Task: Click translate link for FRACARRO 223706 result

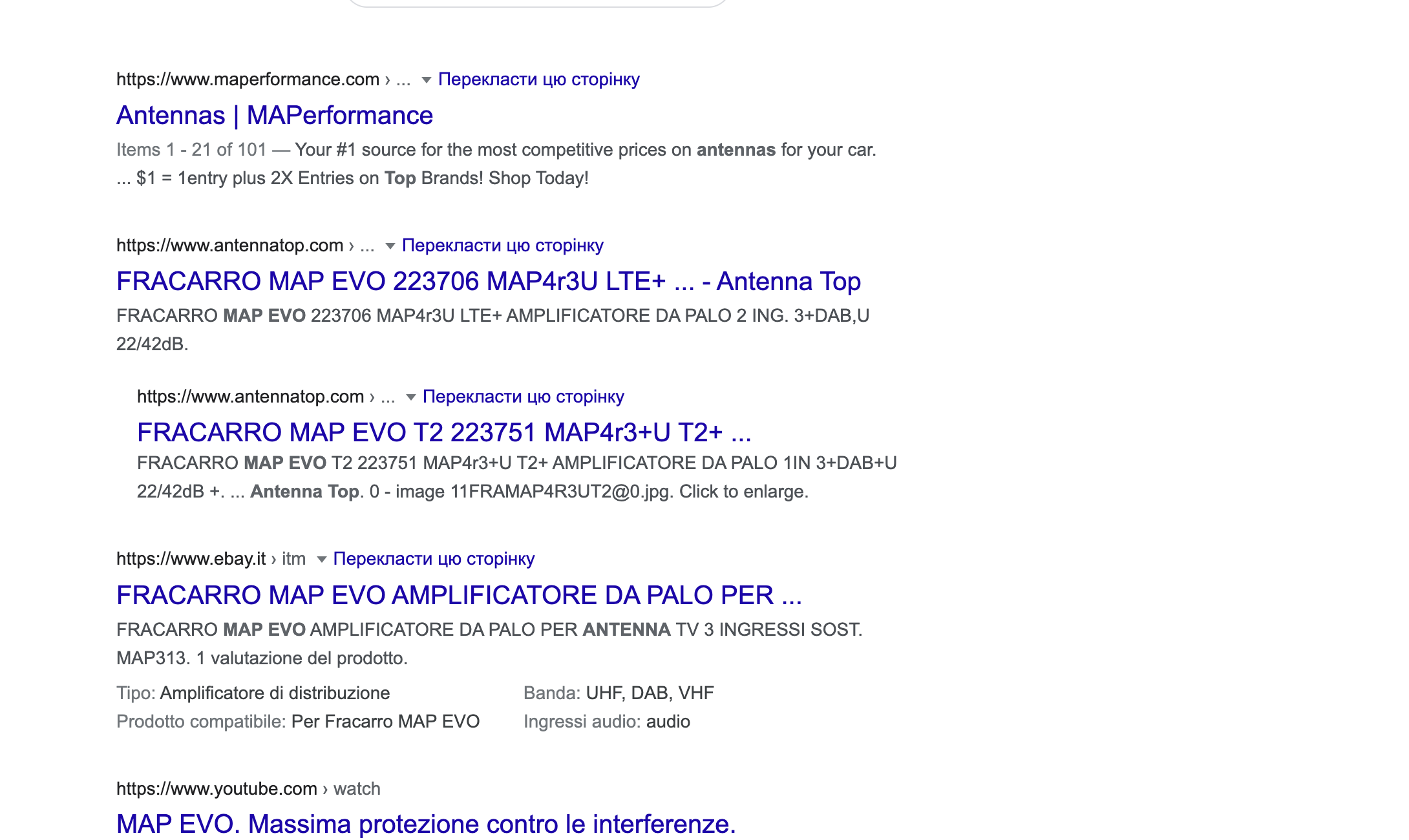Action: pos(502,246)
